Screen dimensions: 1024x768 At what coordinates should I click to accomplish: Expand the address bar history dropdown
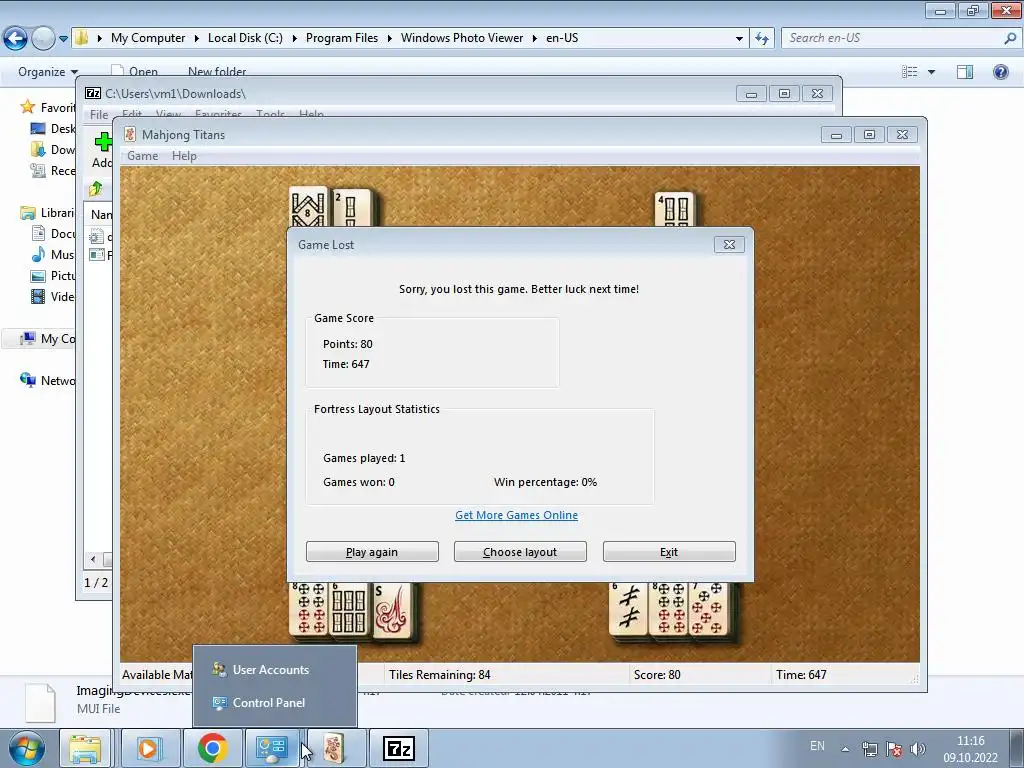tap(739, 39)
